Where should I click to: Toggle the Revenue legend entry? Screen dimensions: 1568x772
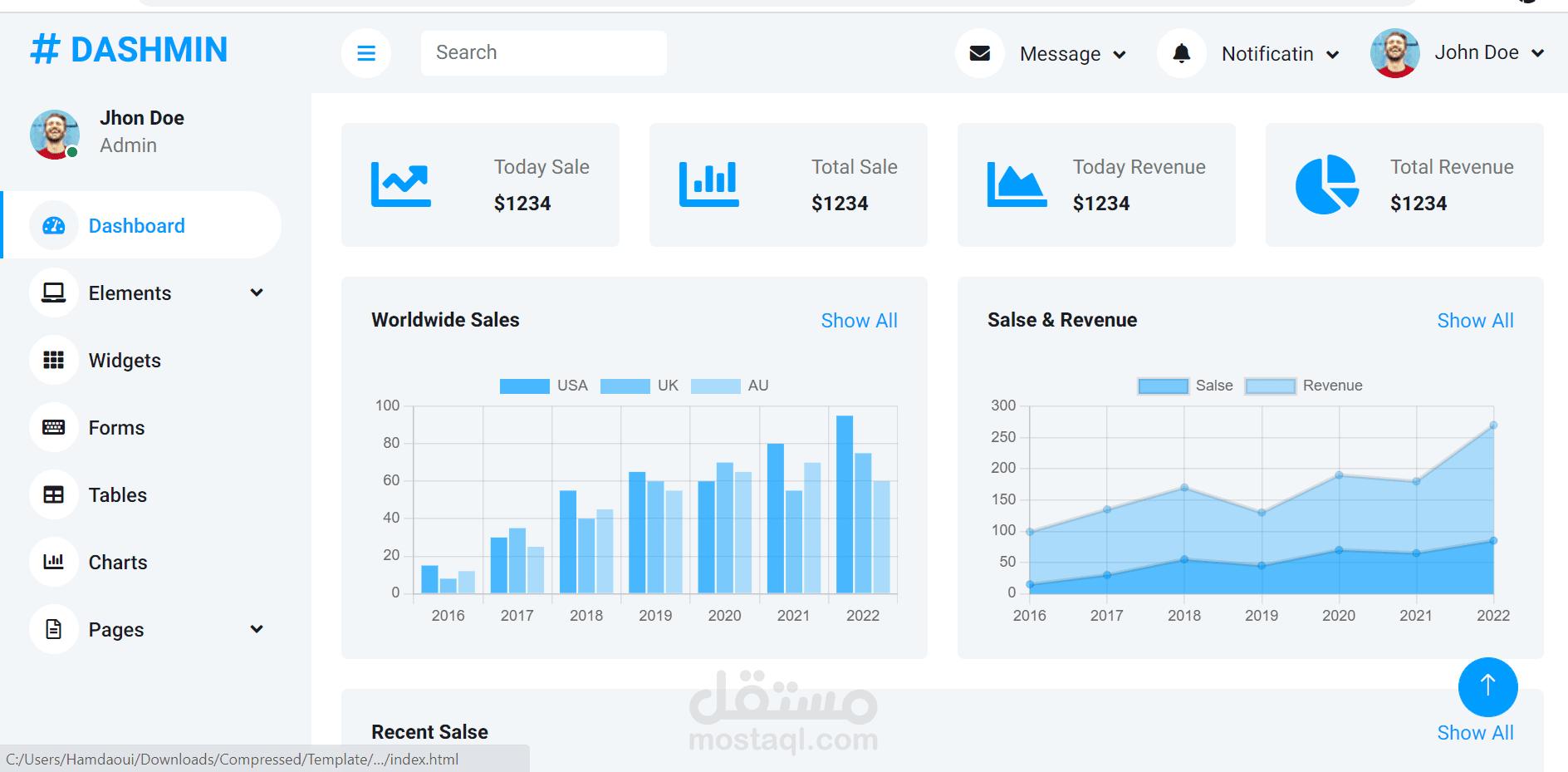point(1304,385)
